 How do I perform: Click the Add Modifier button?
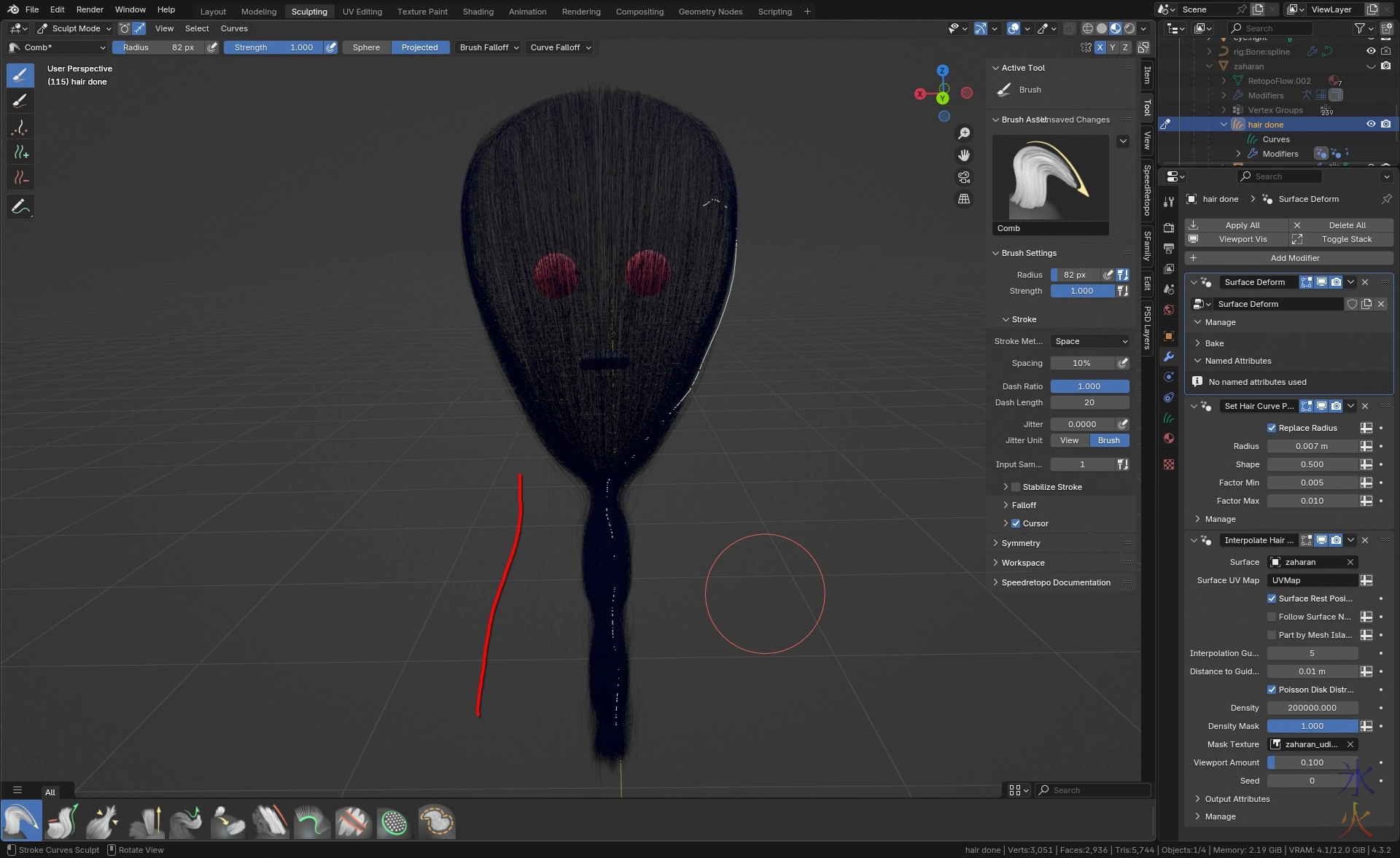coord(1294,258)
